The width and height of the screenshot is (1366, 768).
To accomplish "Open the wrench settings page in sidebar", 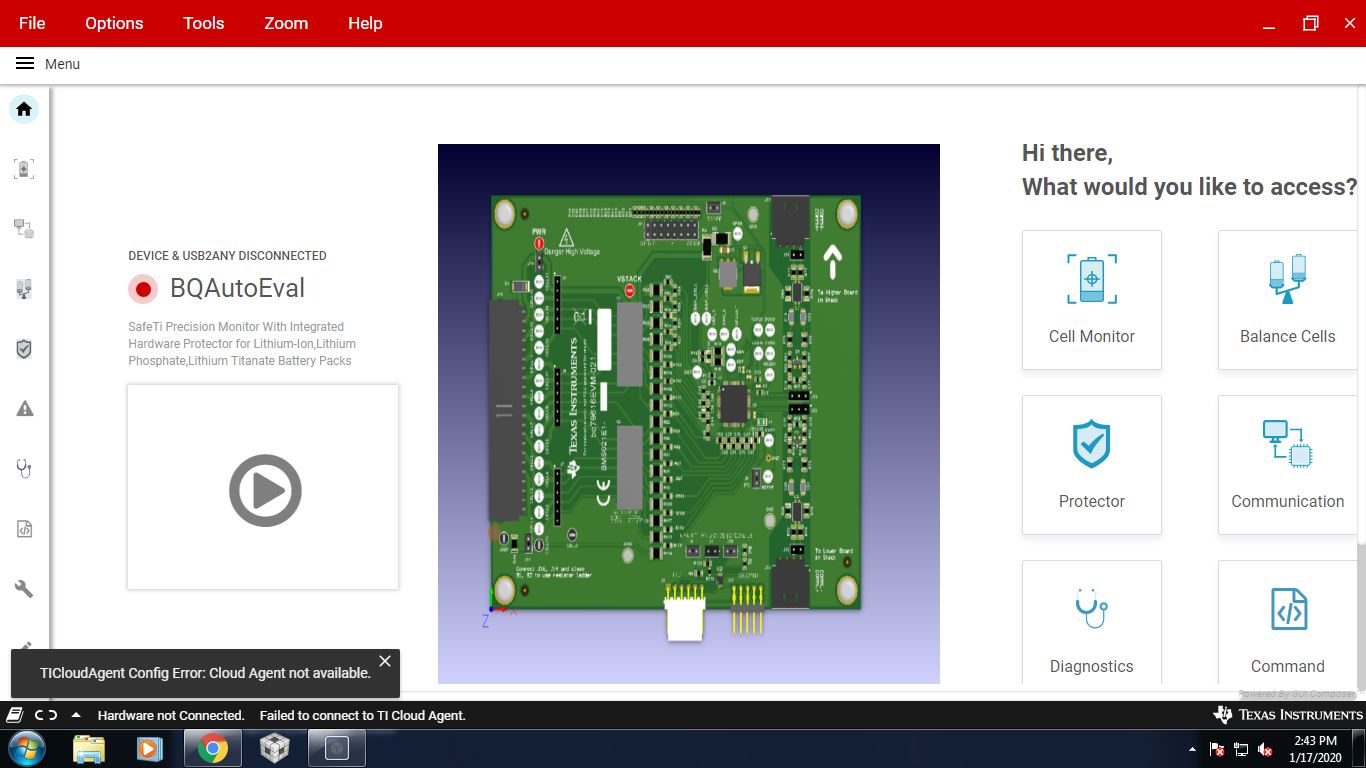I will pyautogui.click(x=24, y=589).
